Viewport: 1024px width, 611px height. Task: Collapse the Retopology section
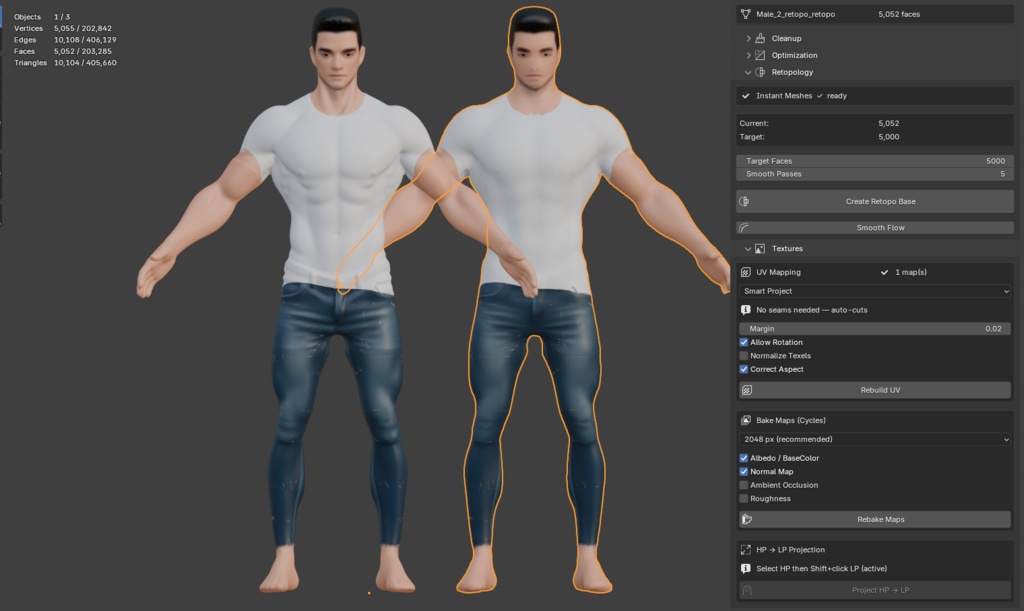point(748,72)
